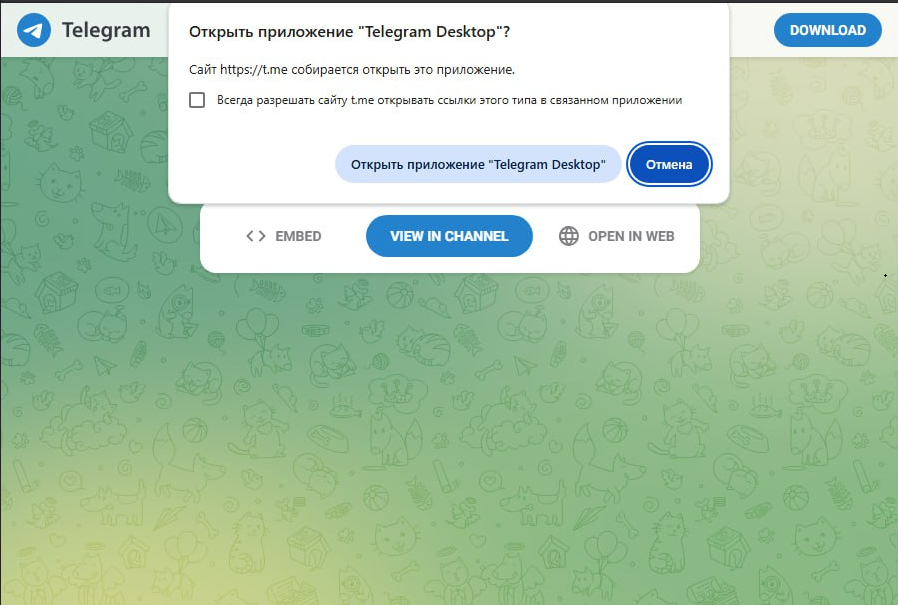
Task: Cancel the dialog with Отмена button
Action: pyautogui.click(x=669, y=164)
